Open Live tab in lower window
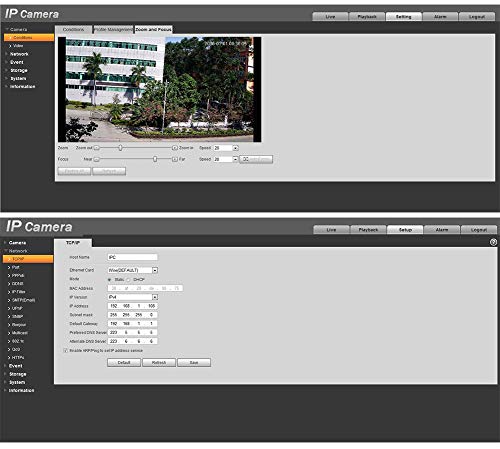The image size is (500, 449). click(331, 230)
